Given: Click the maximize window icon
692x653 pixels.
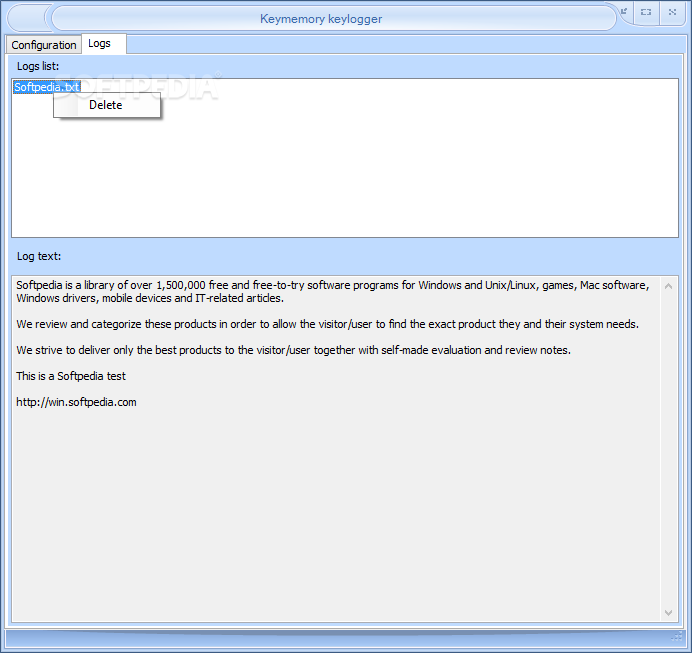Looking at the screenshot, I should (646, 12).
